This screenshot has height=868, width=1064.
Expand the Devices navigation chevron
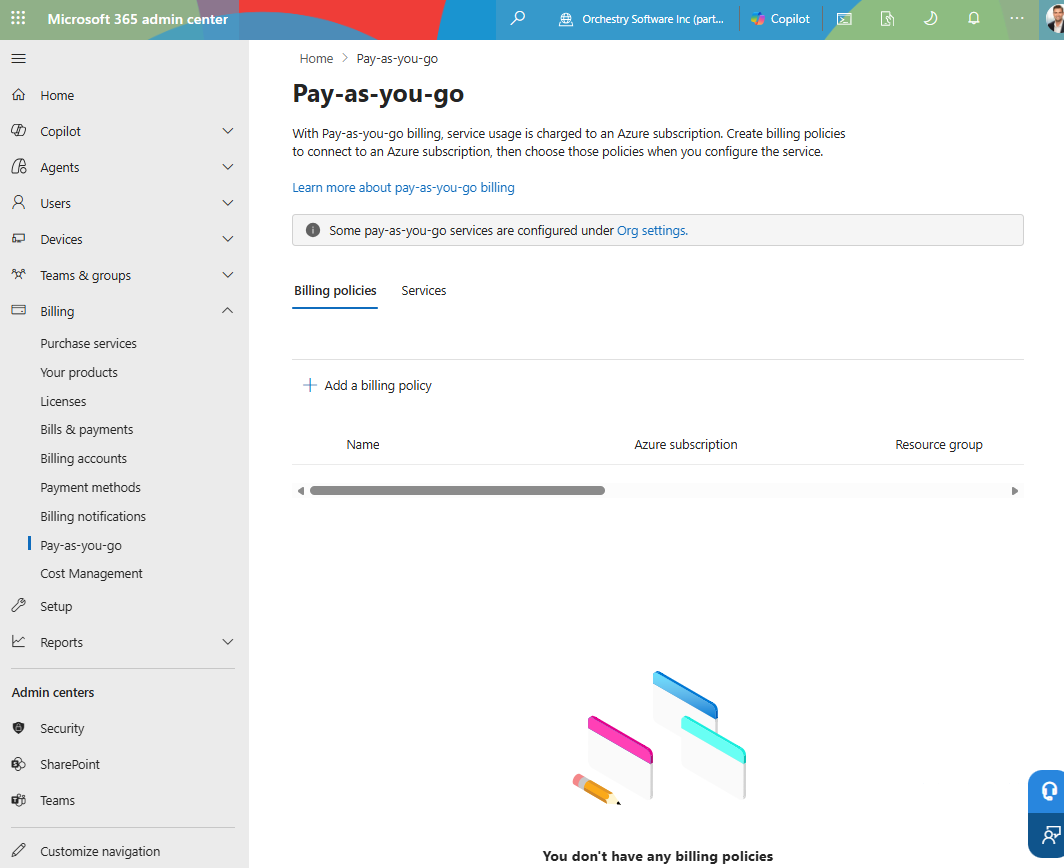tap(228, 239)
